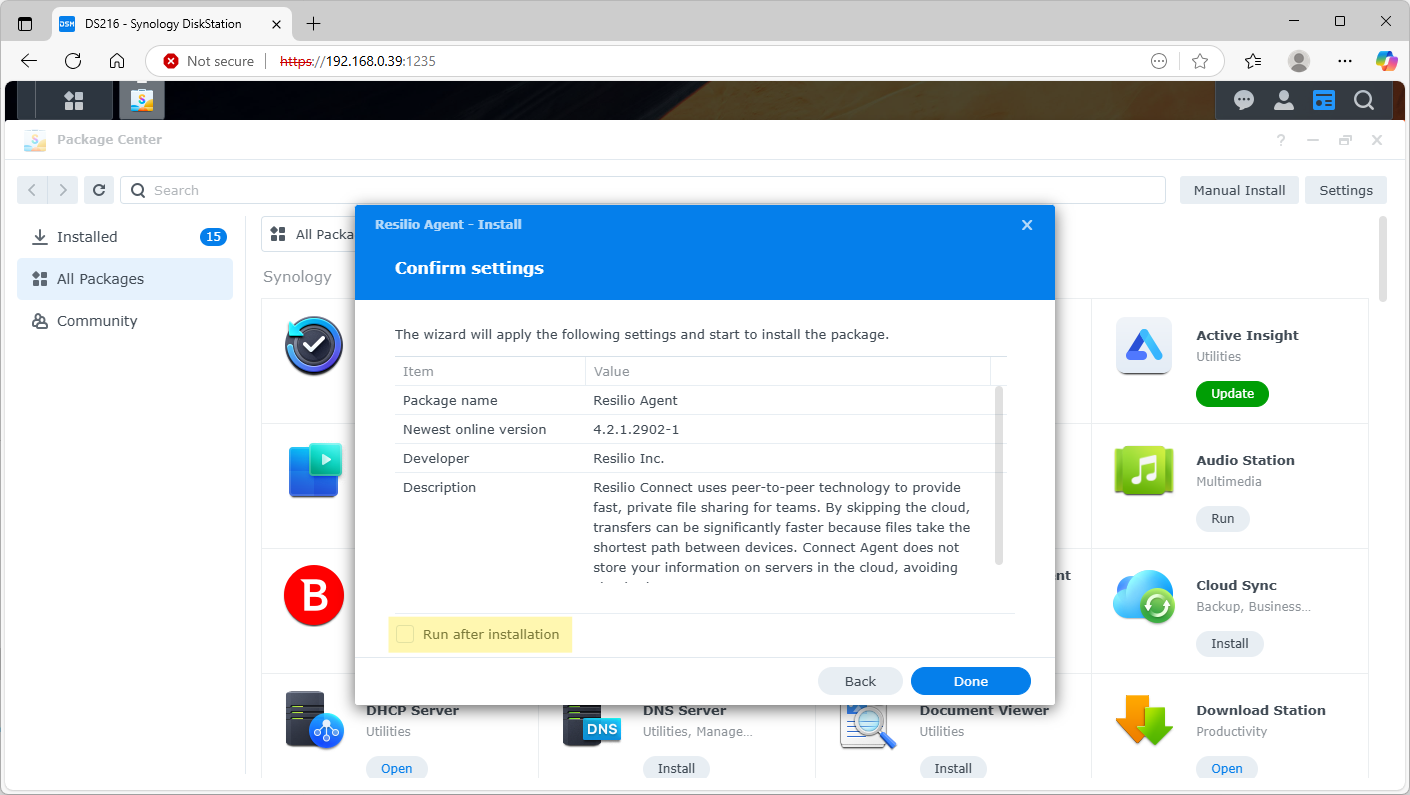This screenshot has height=795, width=1410.
Task: Open the browser Settings and more menu
Action: (1344, 61)
